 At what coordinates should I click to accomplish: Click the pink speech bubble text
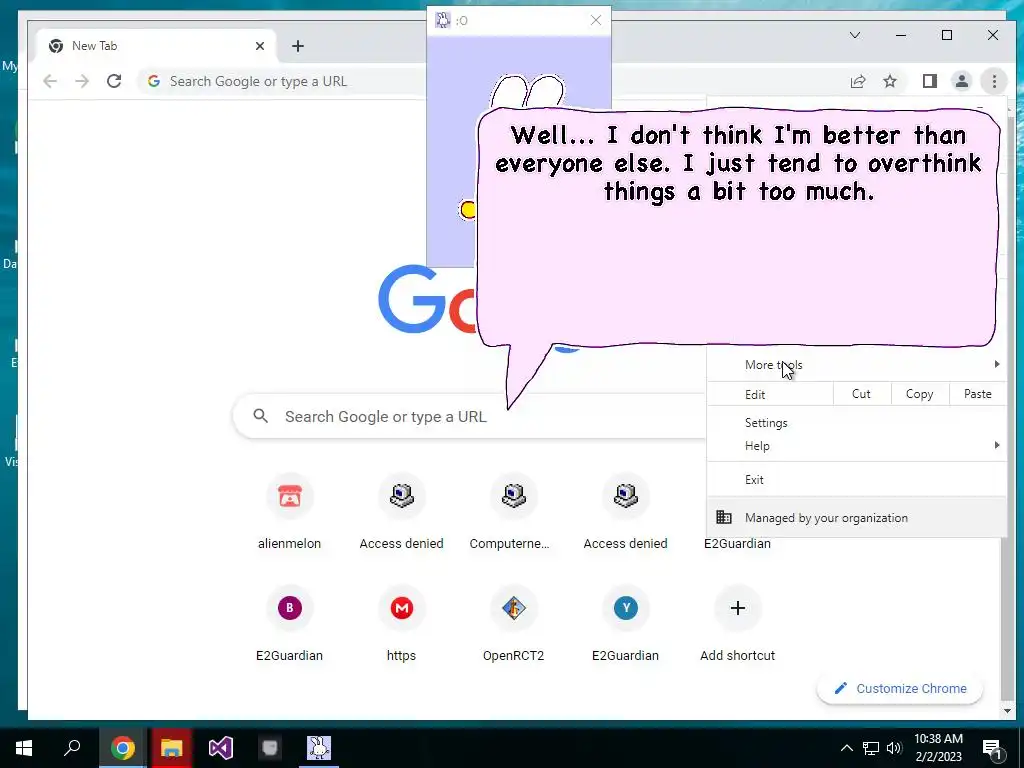coord(738,163)
